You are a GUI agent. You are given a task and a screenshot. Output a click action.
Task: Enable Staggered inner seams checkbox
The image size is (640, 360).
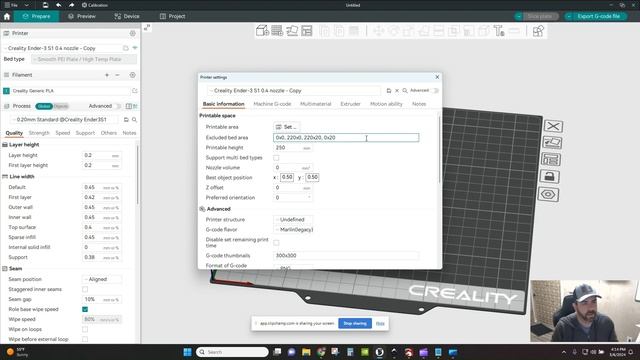coord(85,289)
